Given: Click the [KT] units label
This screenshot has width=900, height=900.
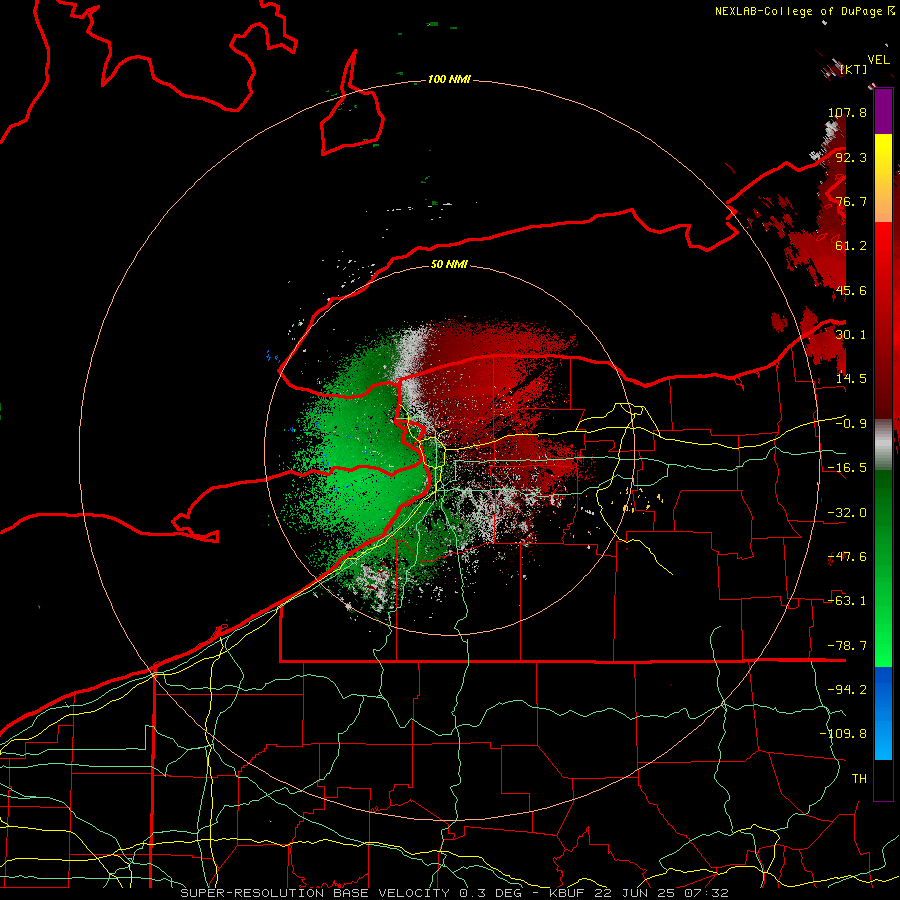Looking at the screenshot, I should point(854,69).
